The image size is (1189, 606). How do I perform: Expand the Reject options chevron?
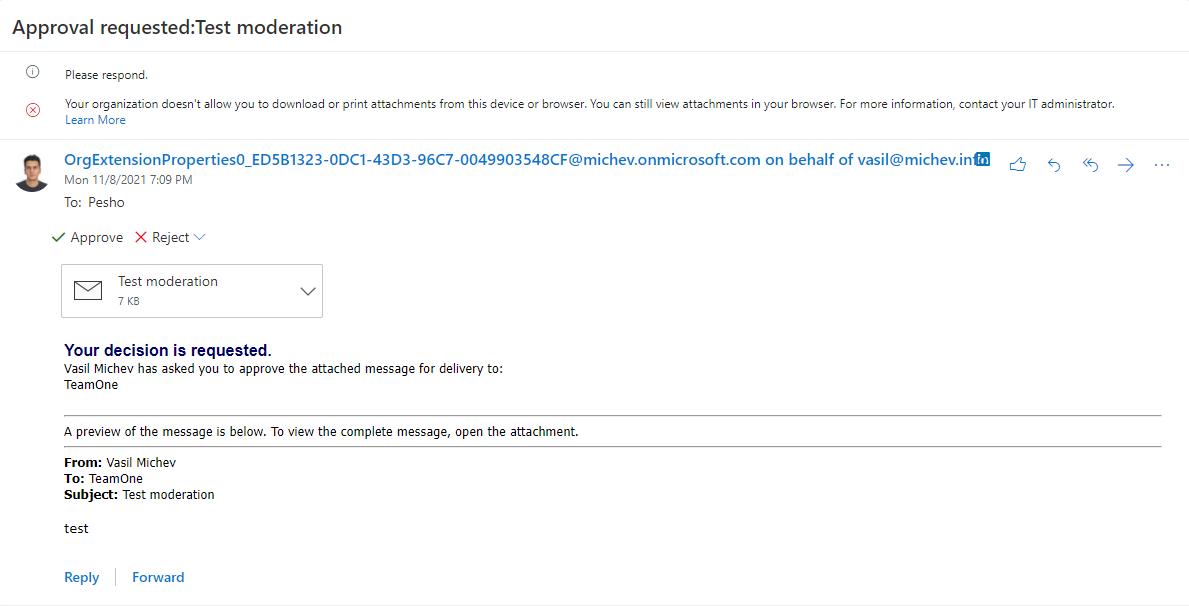(200, 238)
